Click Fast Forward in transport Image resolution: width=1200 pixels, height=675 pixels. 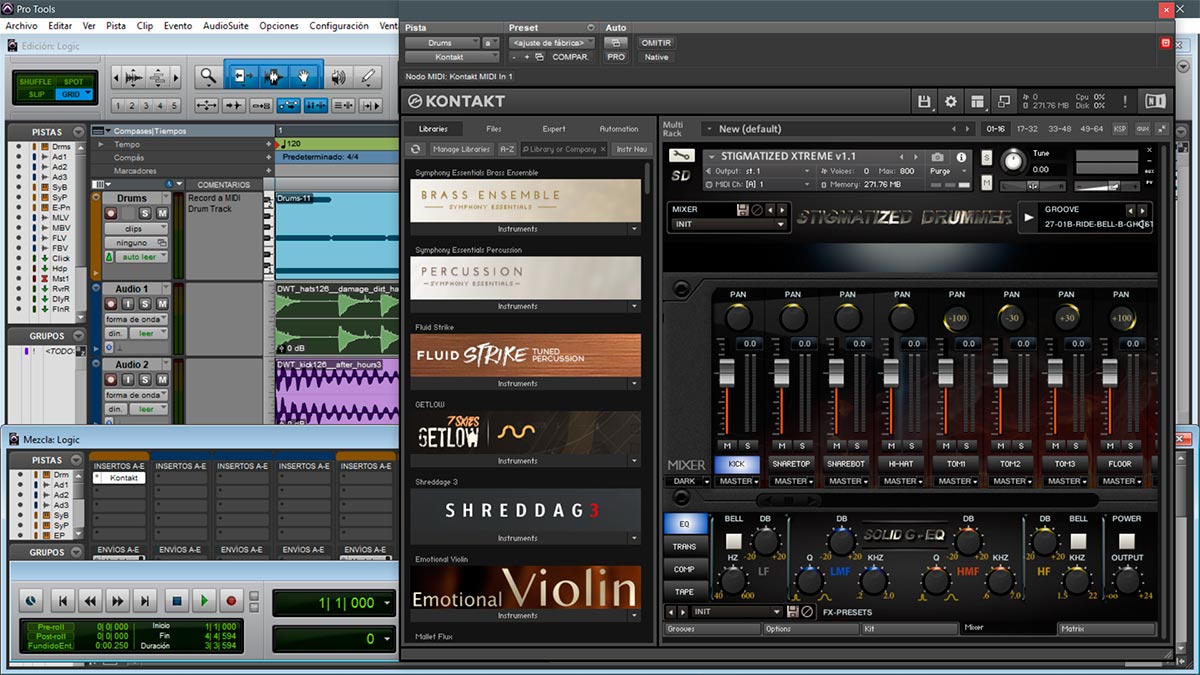(x=119, y=601)
